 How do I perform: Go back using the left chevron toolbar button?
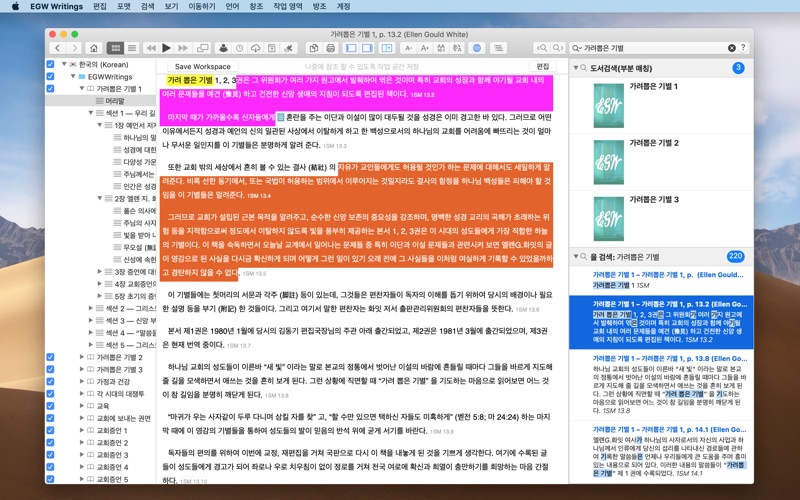[58, 48]
